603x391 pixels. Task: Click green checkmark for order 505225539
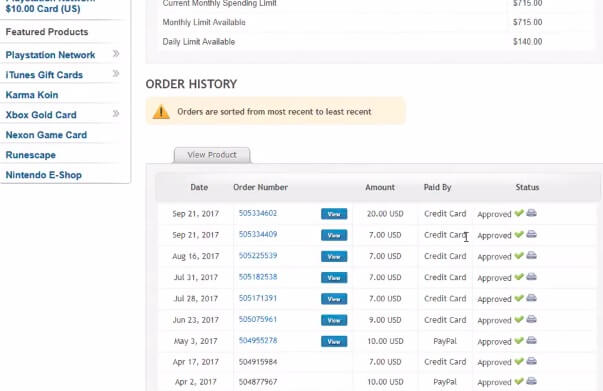519,255
